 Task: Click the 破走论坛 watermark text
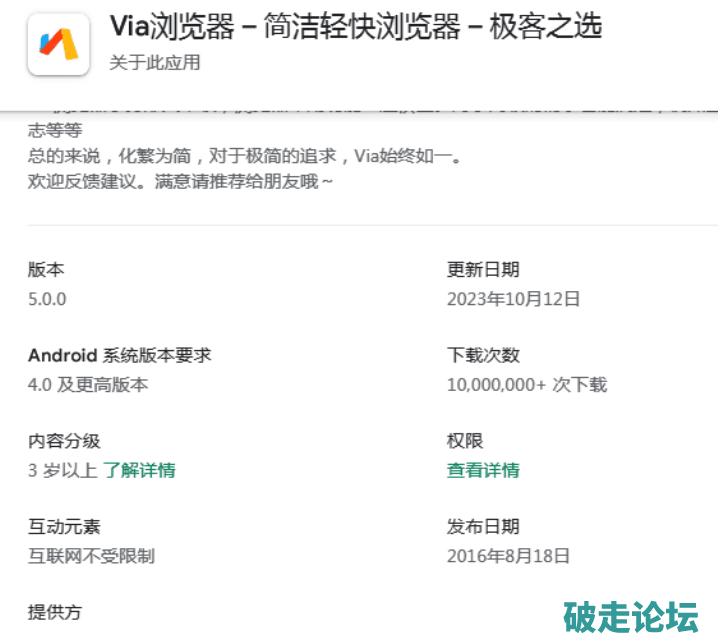pos(631,616)
